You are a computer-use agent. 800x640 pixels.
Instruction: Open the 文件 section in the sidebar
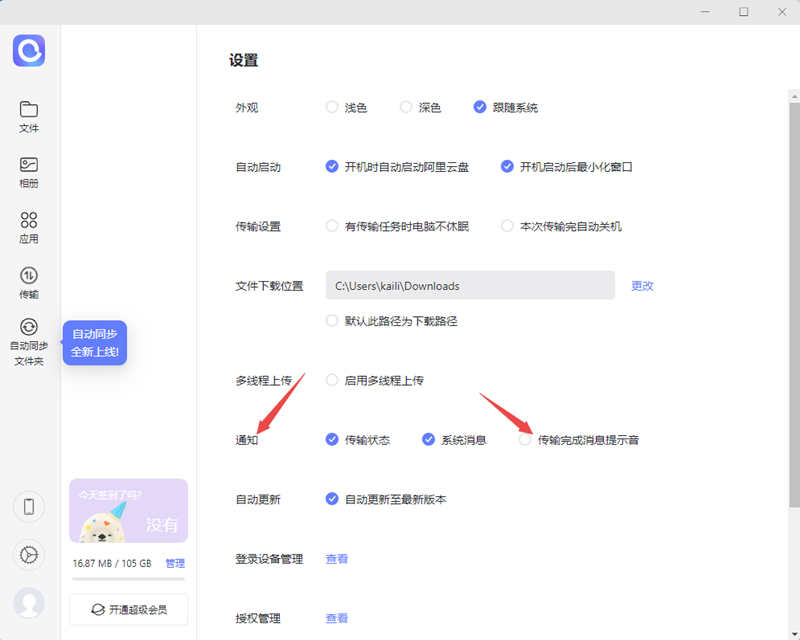[29, 115]
